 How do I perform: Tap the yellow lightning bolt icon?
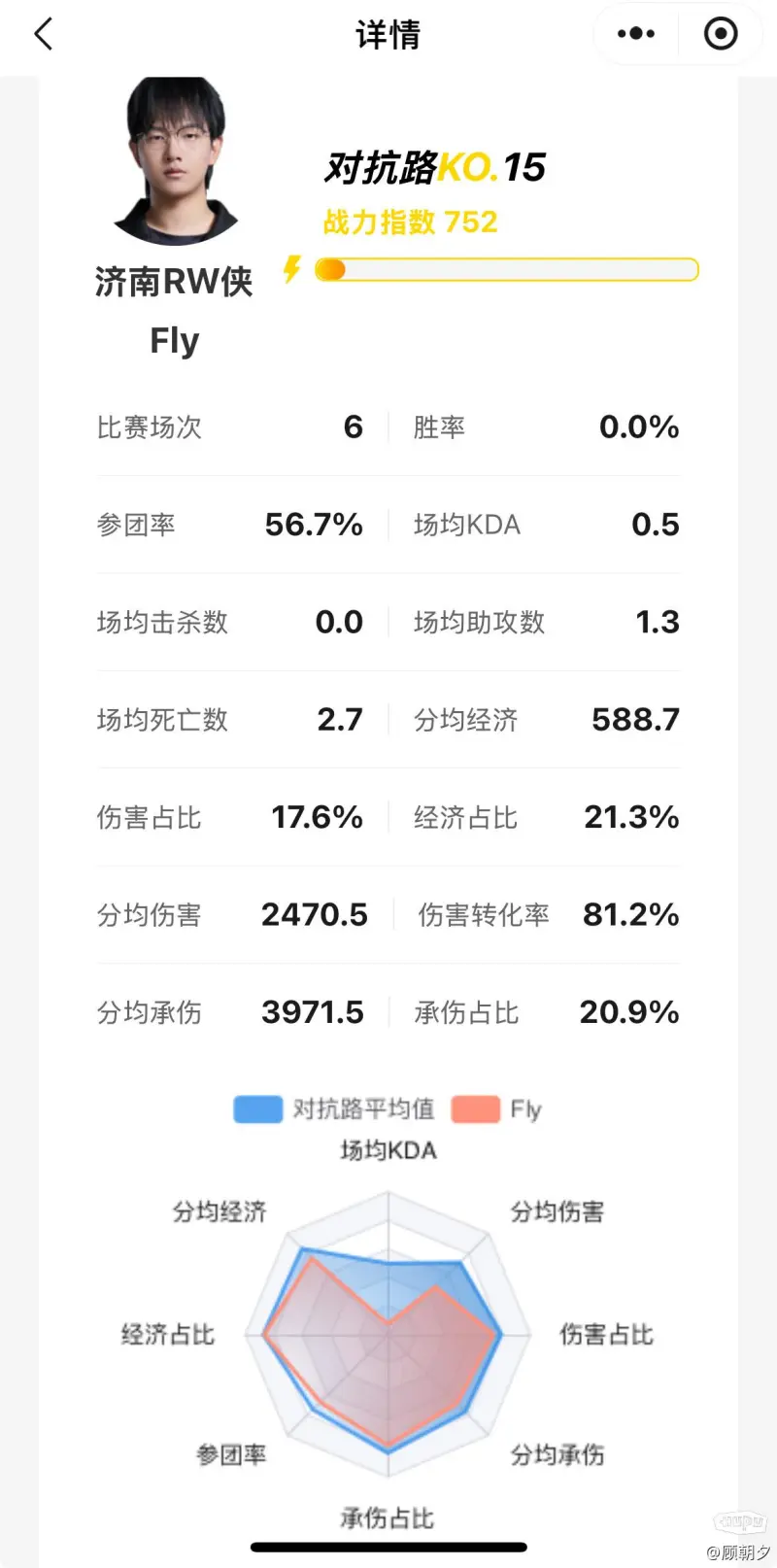click(291, 269)
